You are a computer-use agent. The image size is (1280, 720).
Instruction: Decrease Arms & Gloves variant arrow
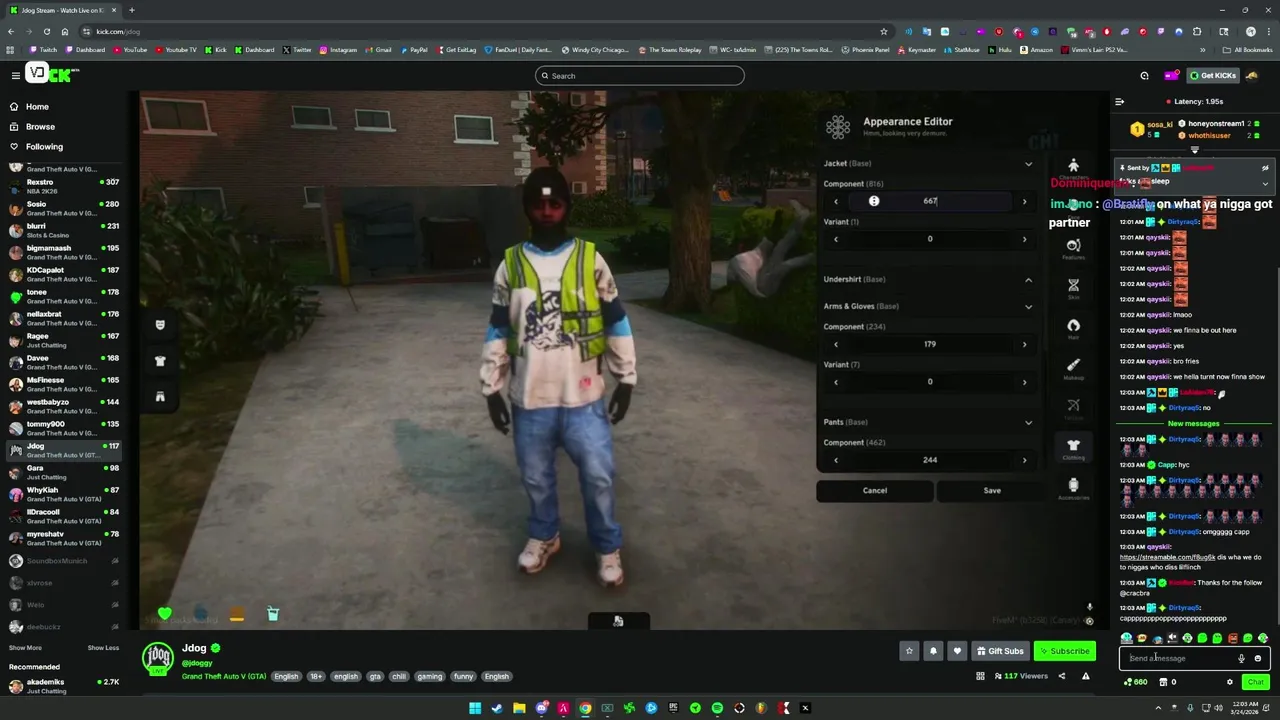click(836, 382)
